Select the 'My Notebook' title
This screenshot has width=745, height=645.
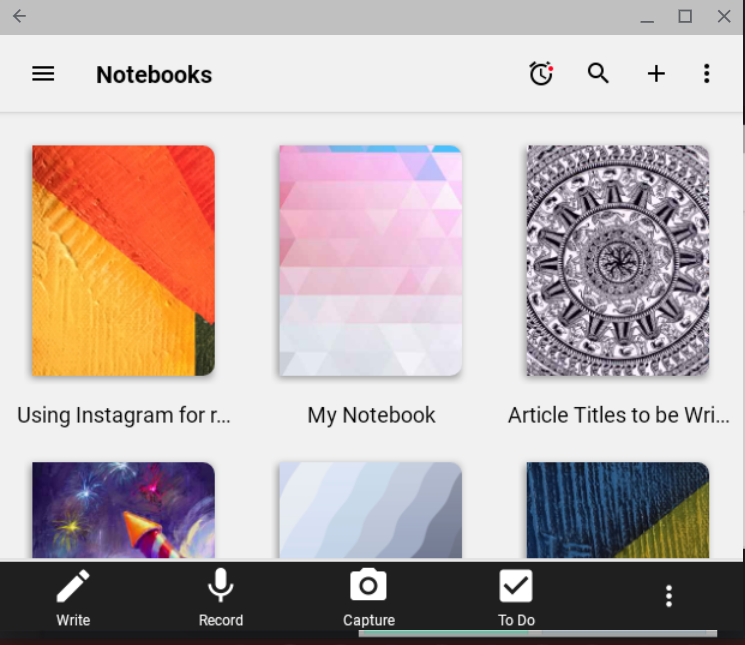[x=371, y=415]
